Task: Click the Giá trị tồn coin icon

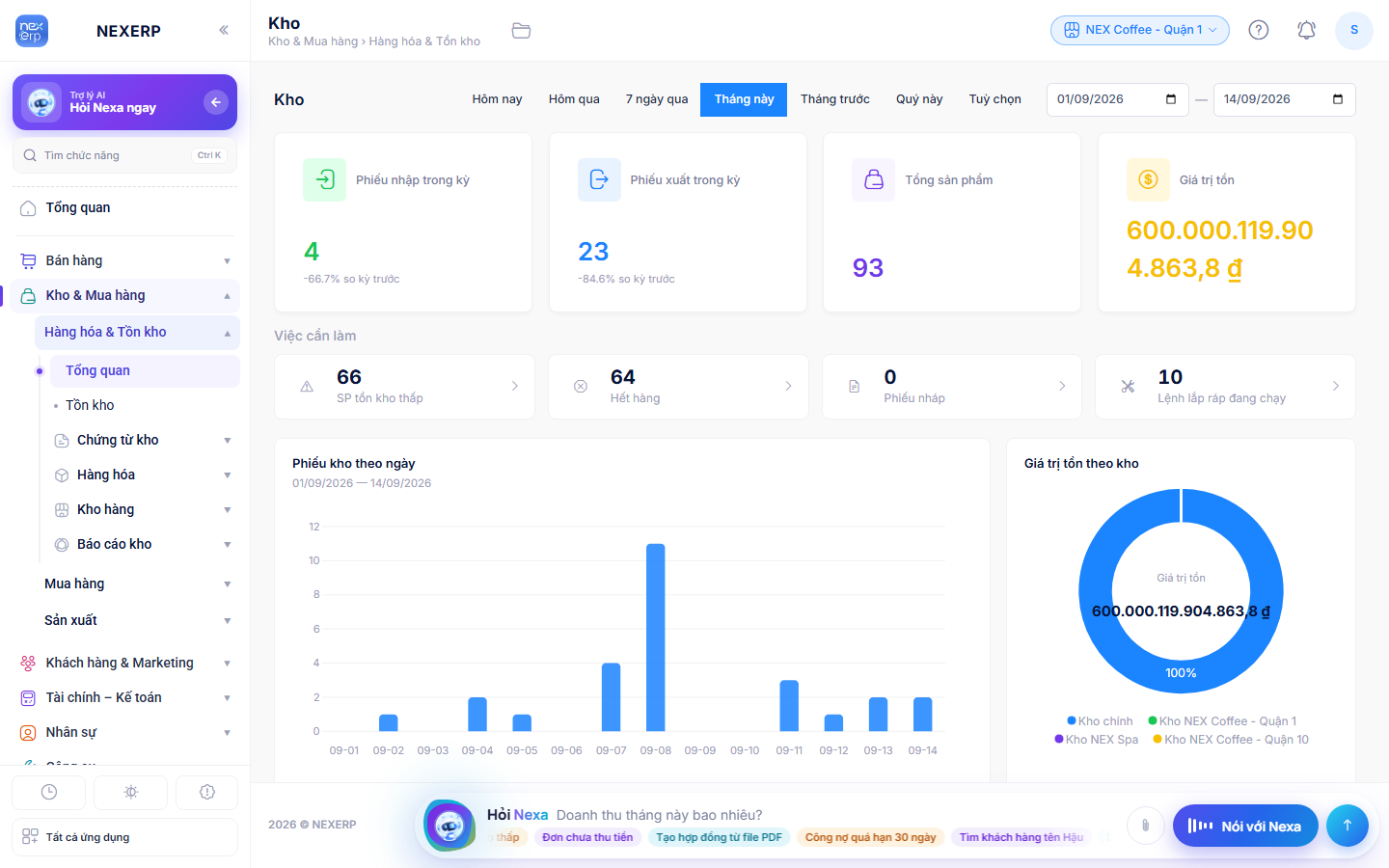Action: 1148,179
